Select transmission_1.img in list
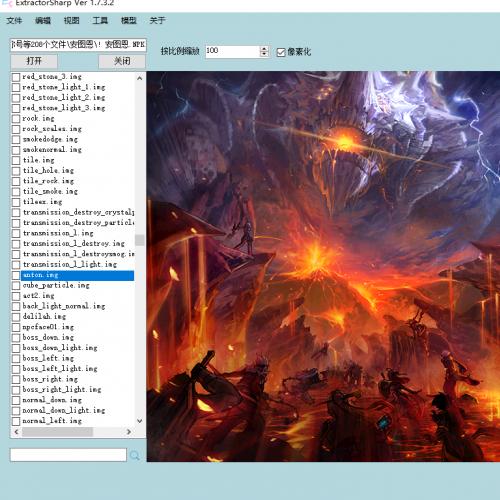500x500 pixels. 58,233
